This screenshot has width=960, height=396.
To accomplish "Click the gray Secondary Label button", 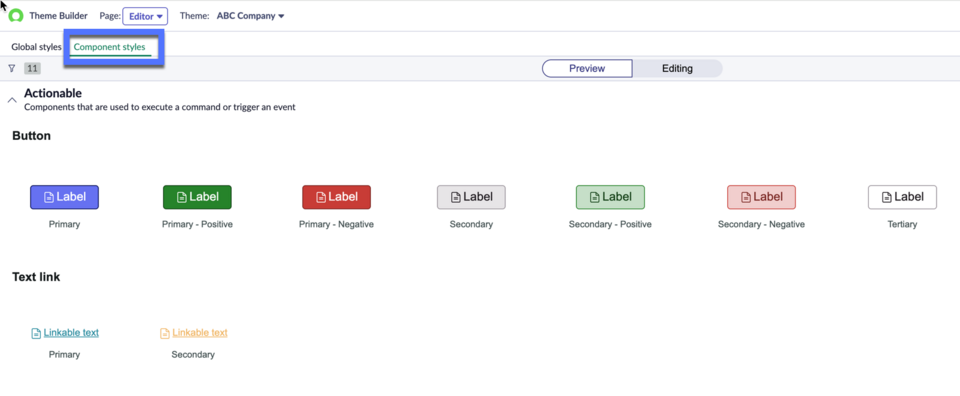I will (x=471, y=197).
